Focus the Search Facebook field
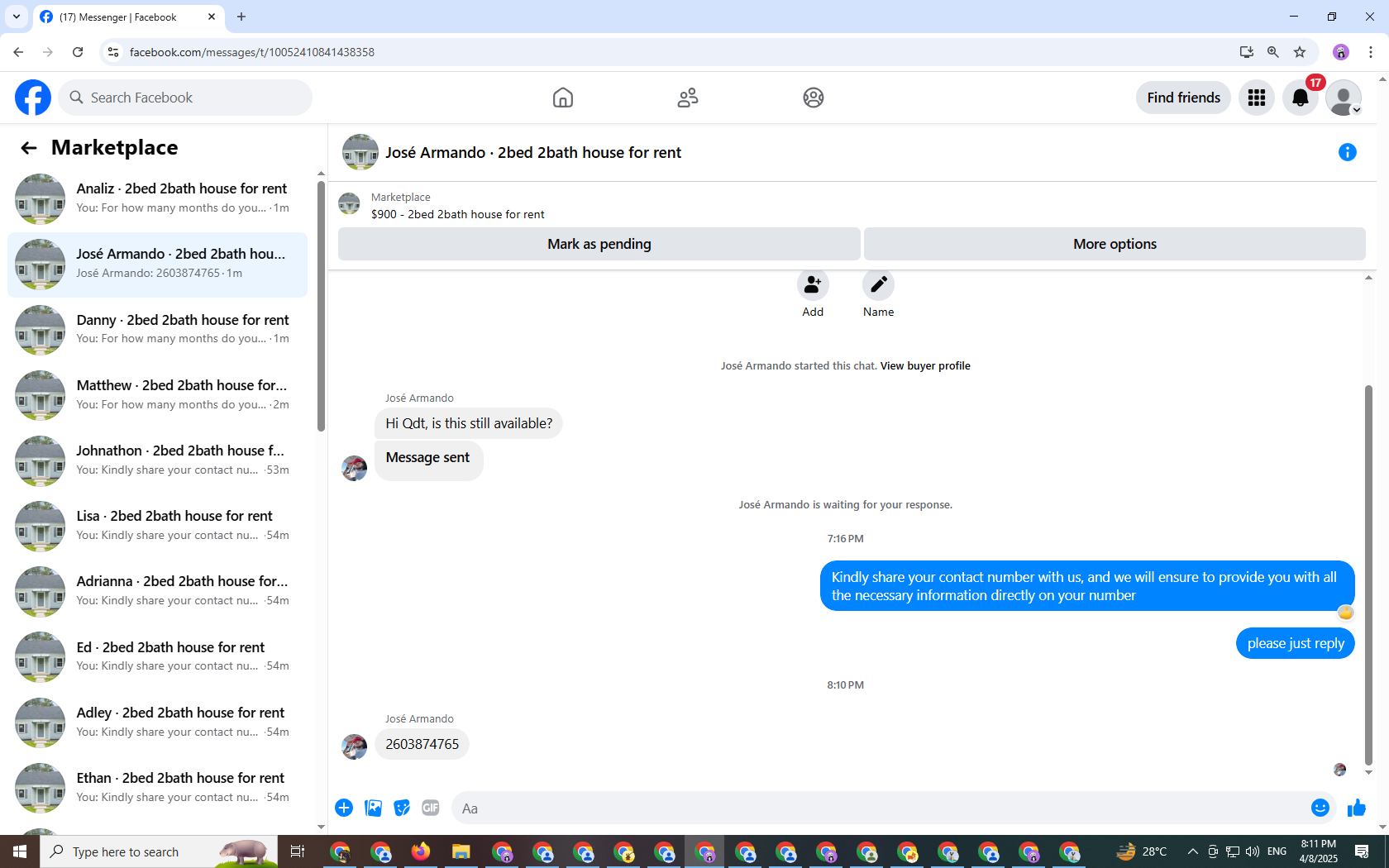The height and width of the screenshot is (868, 1389). [185, 98]
